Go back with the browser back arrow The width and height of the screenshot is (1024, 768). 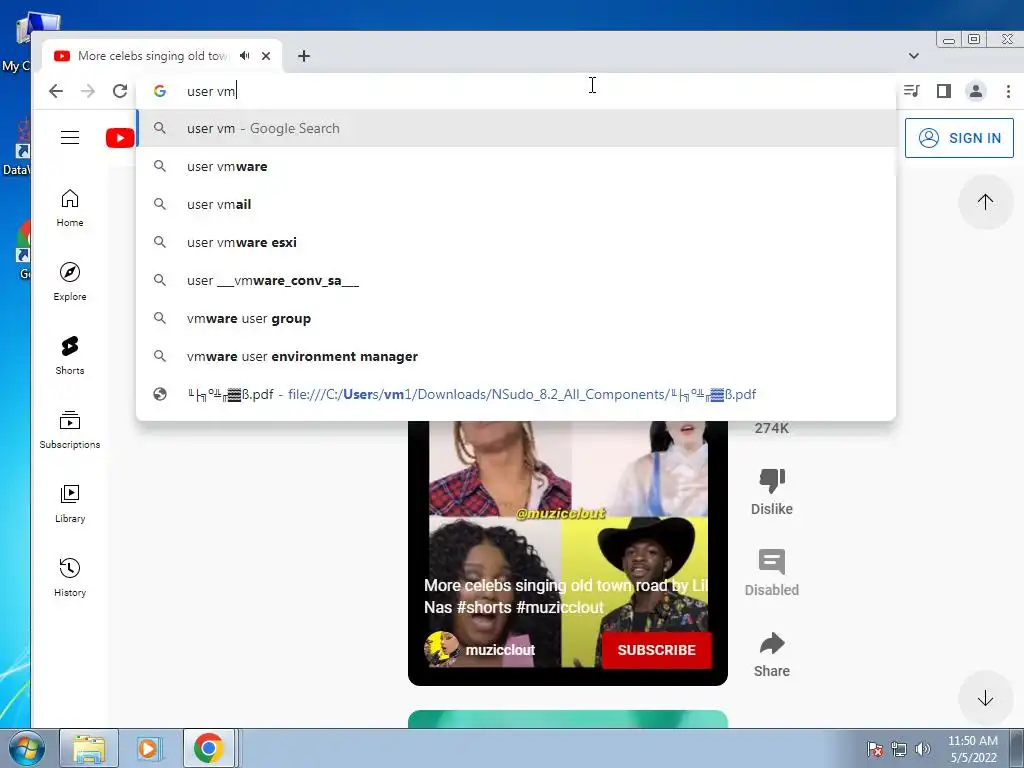(56, 91)
